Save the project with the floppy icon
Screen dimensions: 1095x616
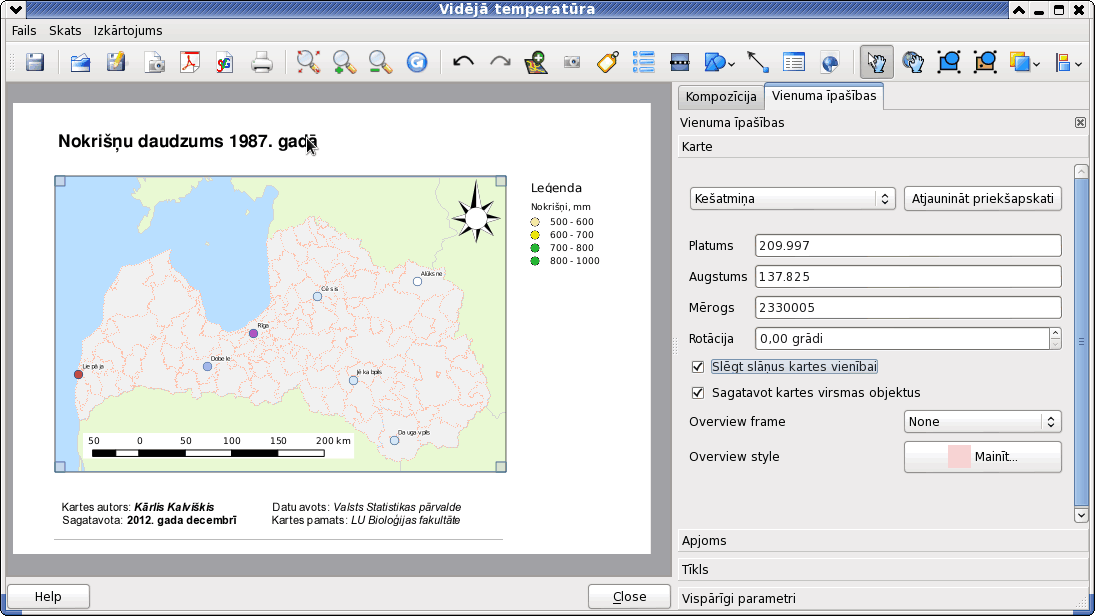point(35,62)
